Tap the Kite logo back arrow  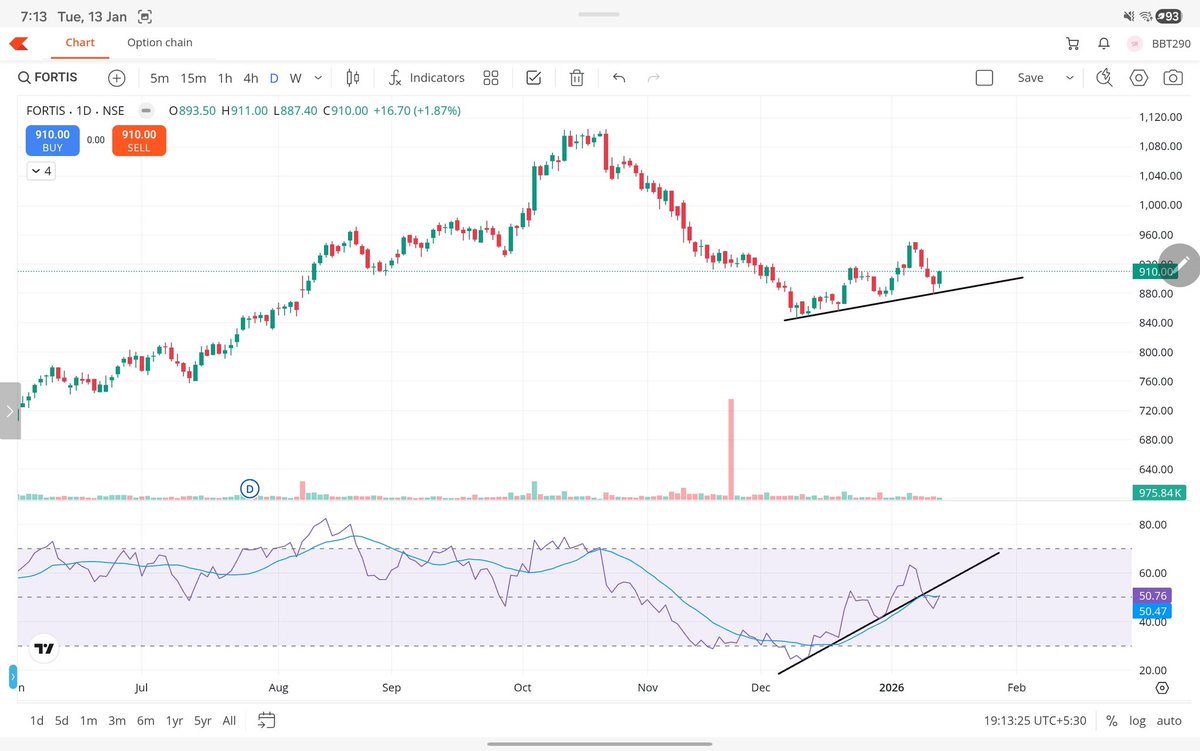(19, 43)
